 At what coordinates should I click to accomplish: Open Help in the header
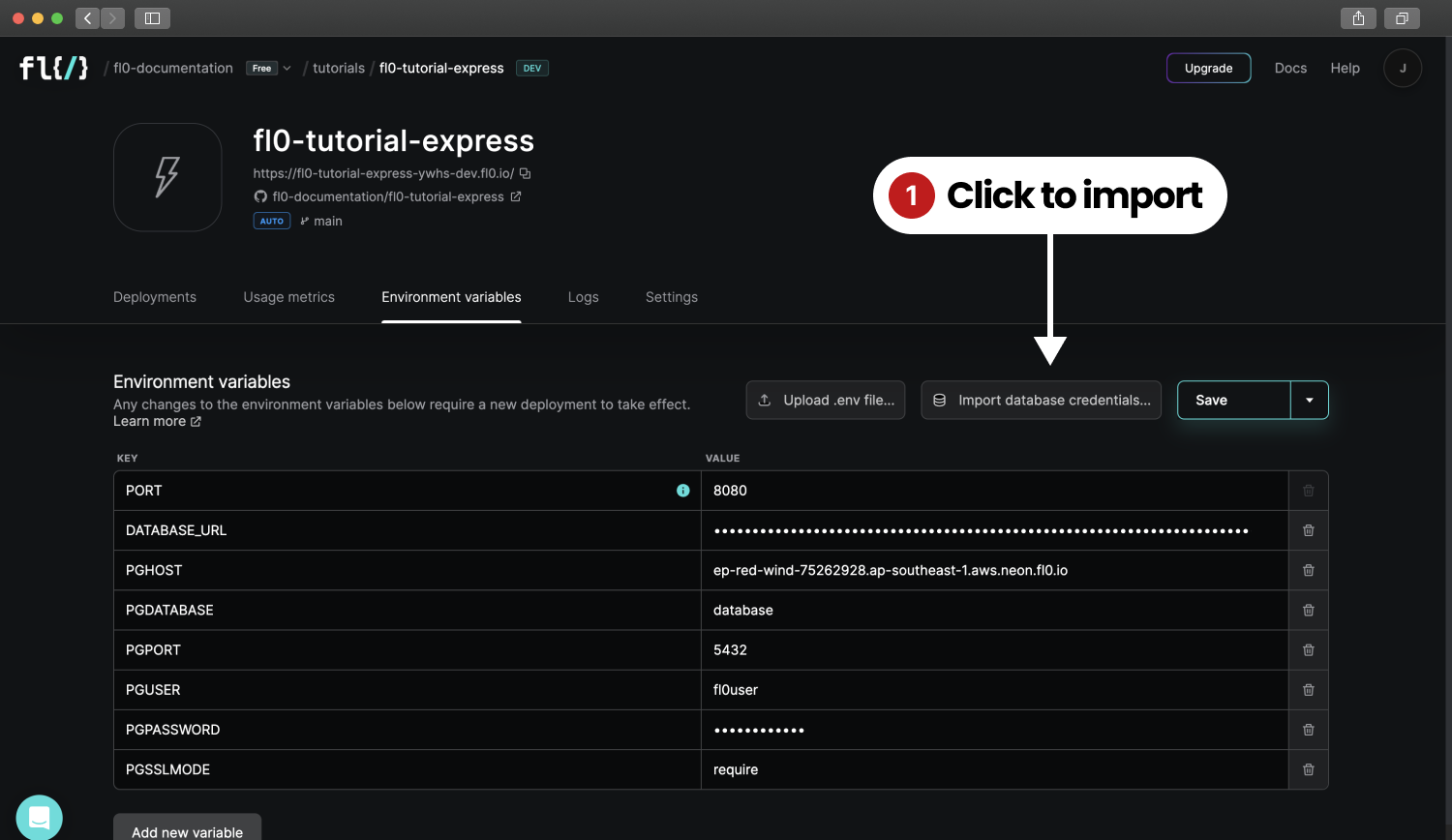pos(1345,68)
